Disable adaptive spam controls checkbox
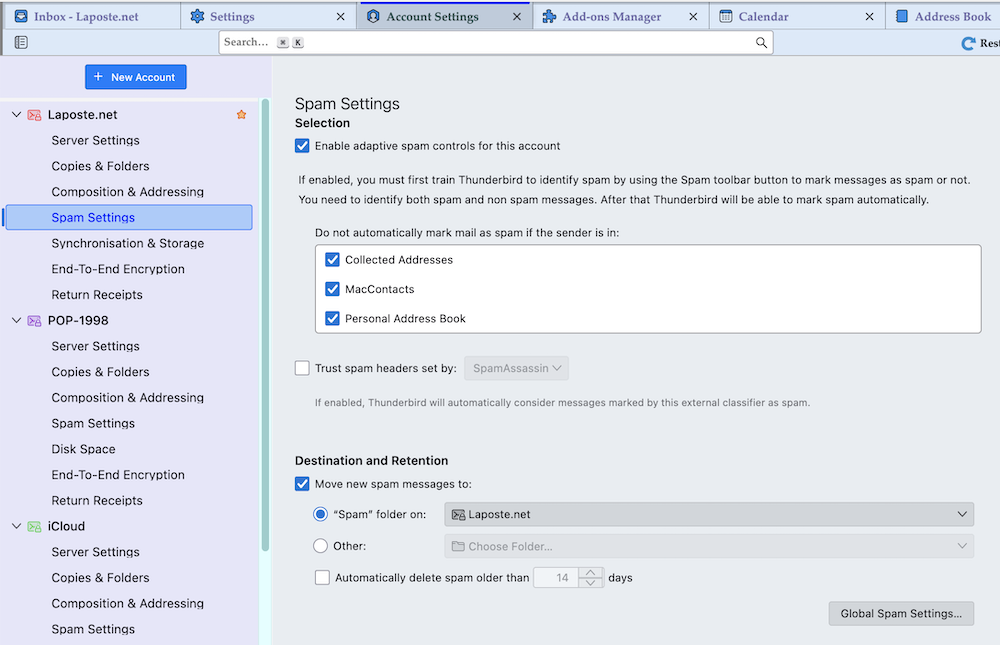 (x=303, y=146)
